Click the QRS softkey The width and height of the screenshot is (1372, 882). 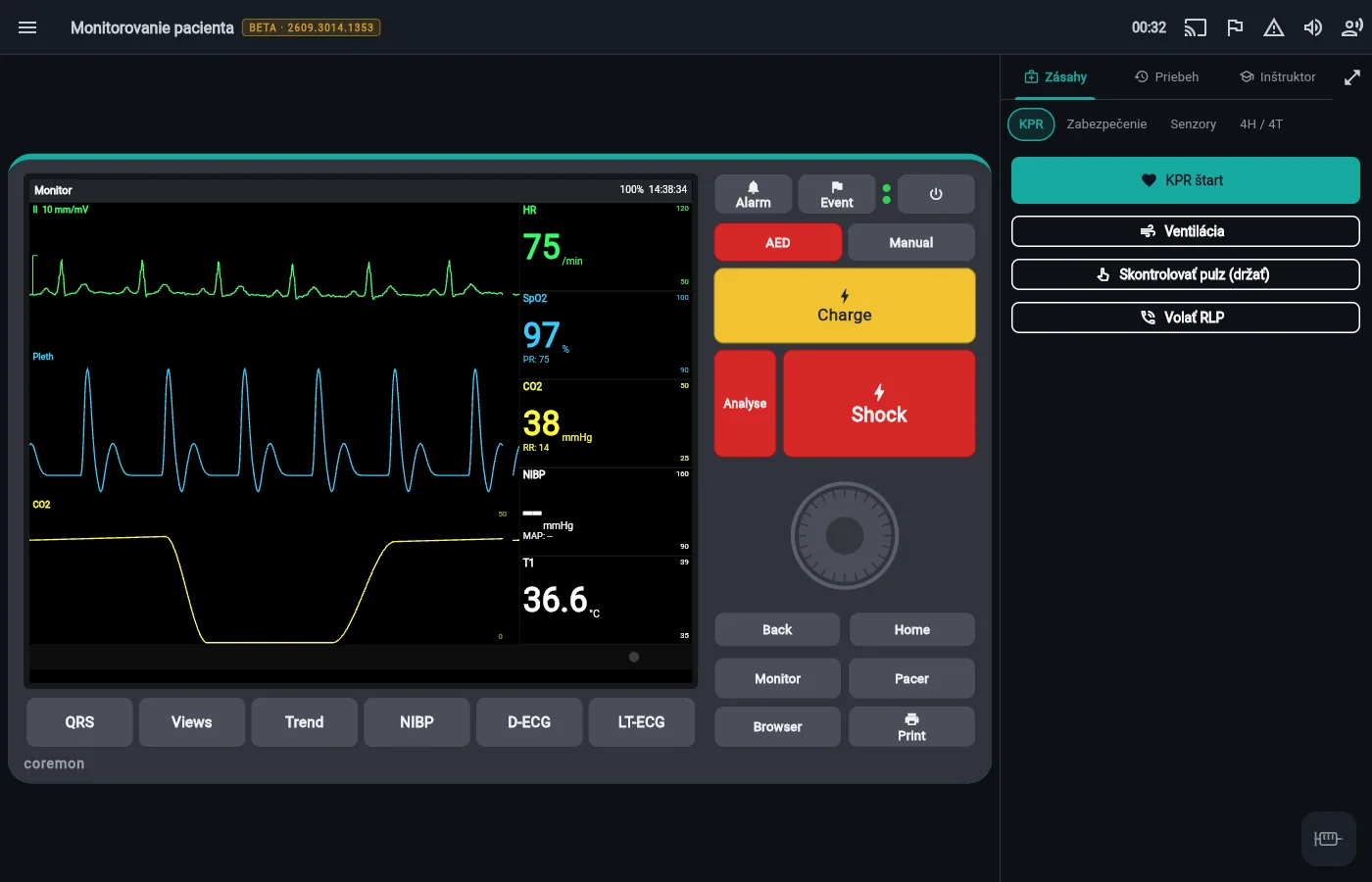[79, 722]
